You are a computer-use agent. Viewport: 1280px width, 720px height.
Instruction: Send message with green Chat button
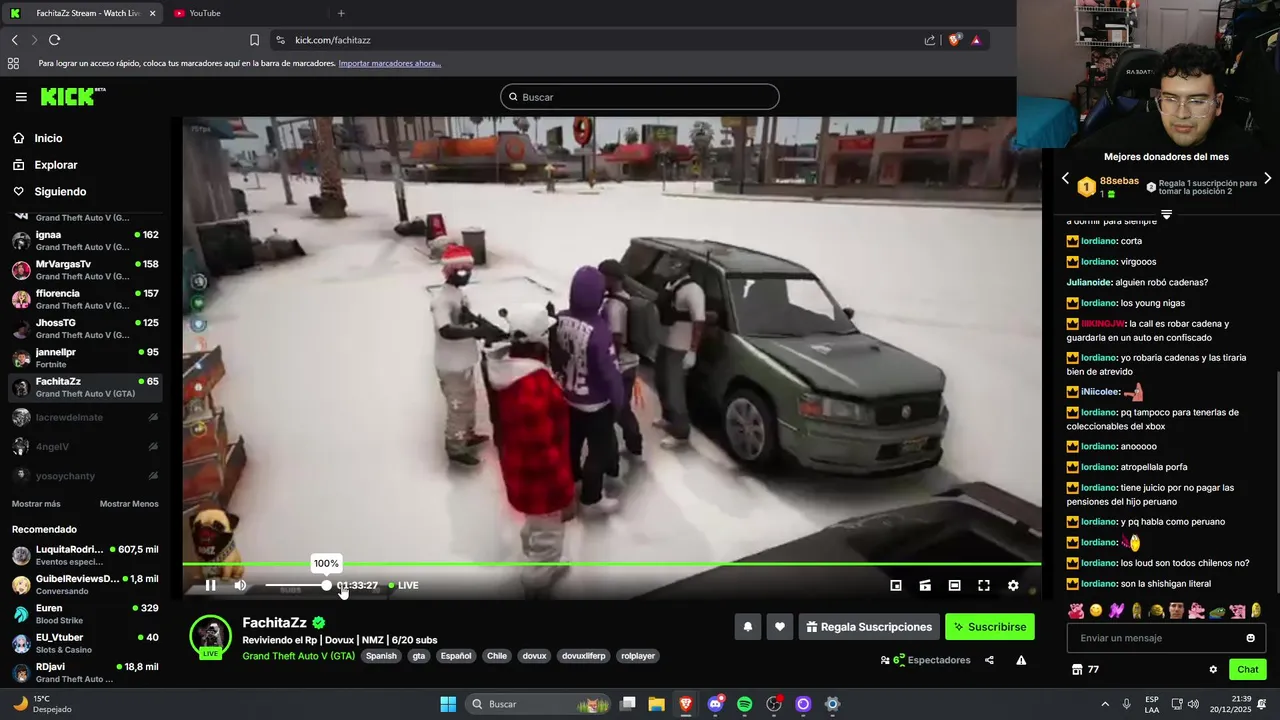pos(1248,669)
